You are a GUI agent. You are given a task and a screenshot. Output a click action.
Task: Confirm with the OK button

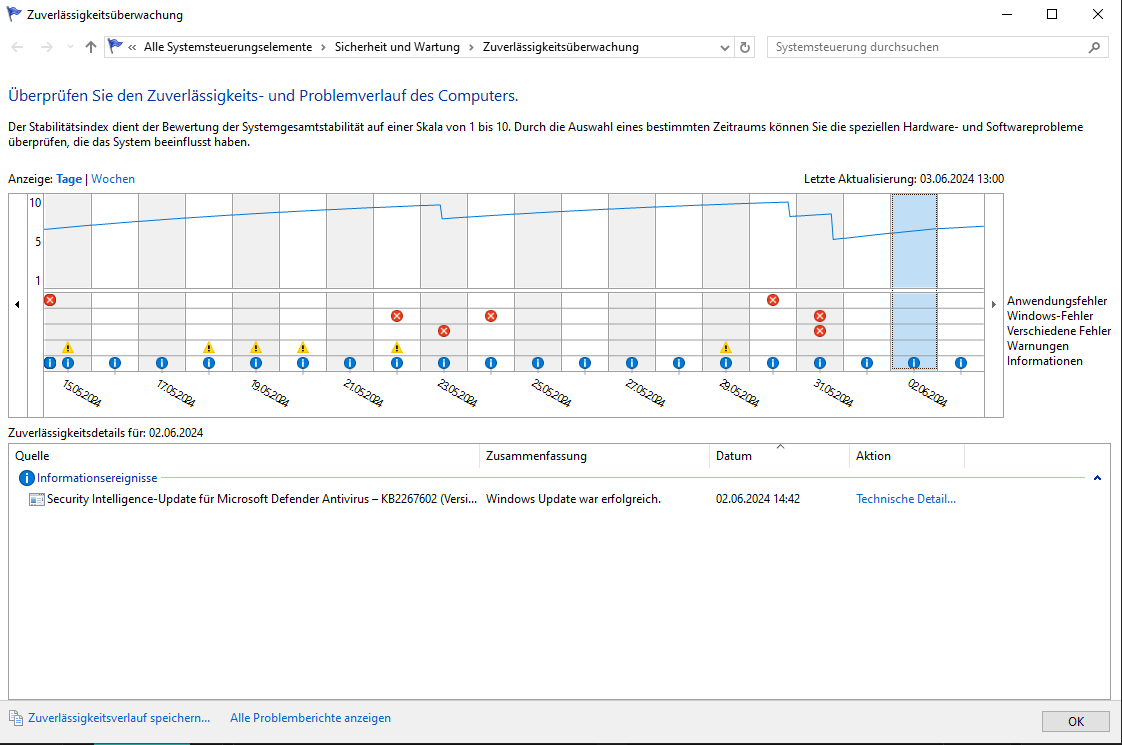tap(1075, 721)
